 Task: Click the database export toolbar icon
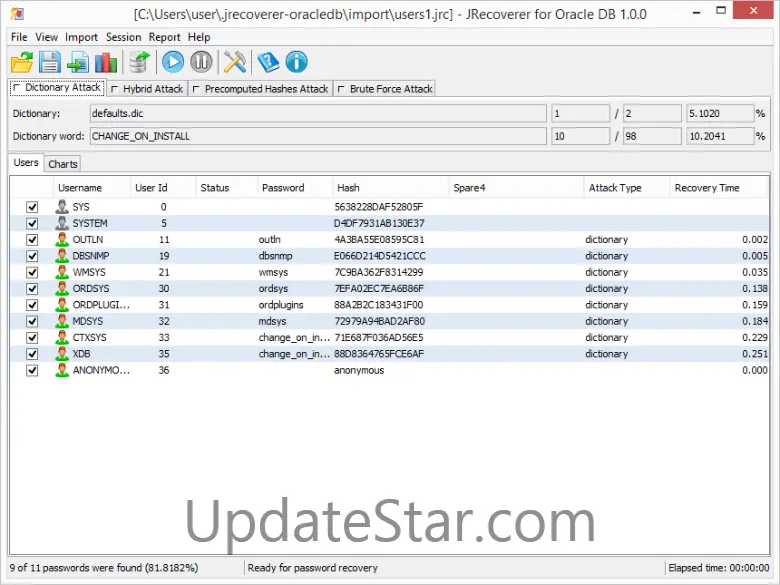tap(140, 62)
